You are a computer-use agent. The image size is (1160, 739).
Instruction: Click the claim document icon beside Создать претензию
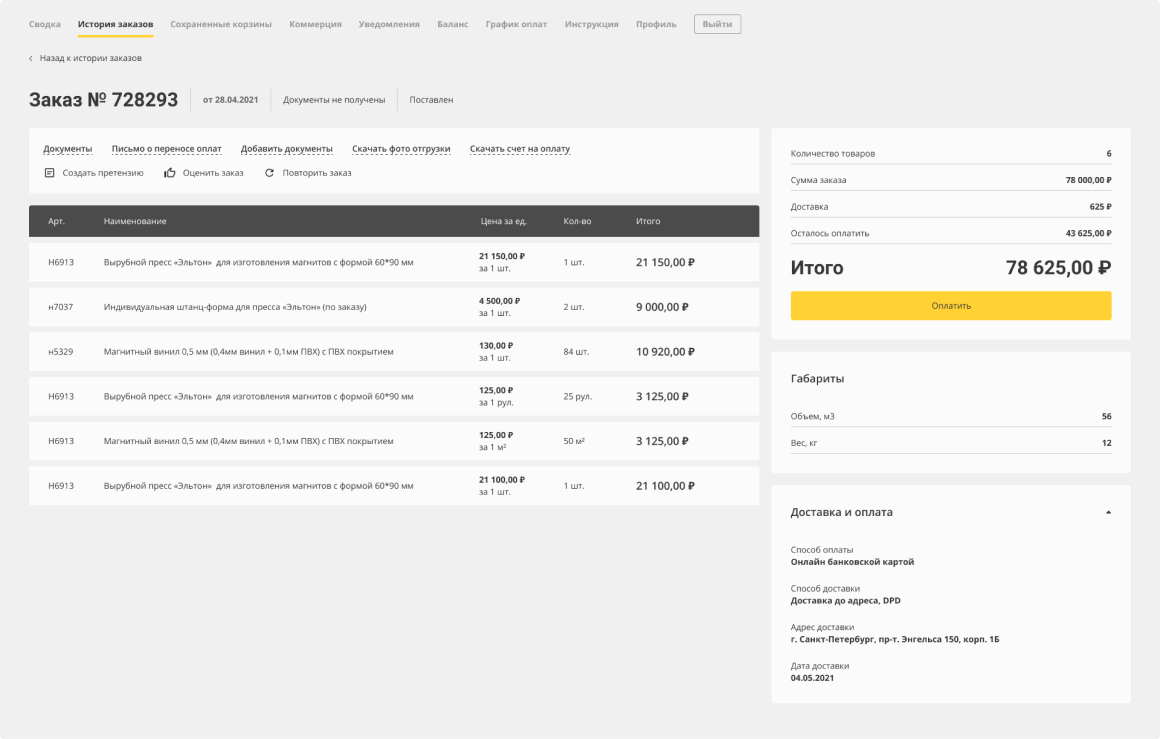click(x=49, y=173)
